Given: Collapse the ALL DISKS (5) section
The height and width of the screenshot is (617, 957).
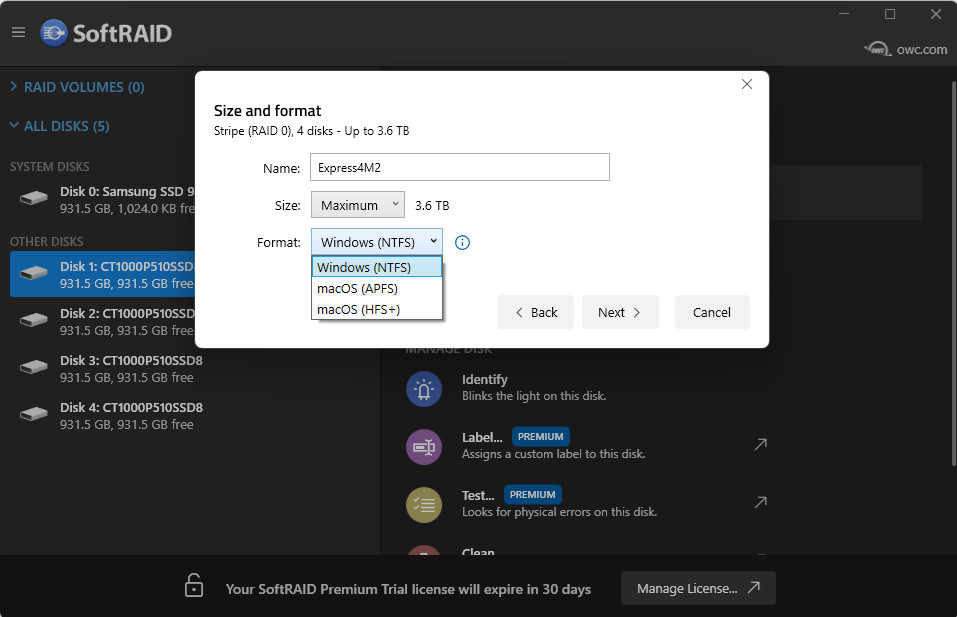Looking at the screenshot, I should point(59,126).
